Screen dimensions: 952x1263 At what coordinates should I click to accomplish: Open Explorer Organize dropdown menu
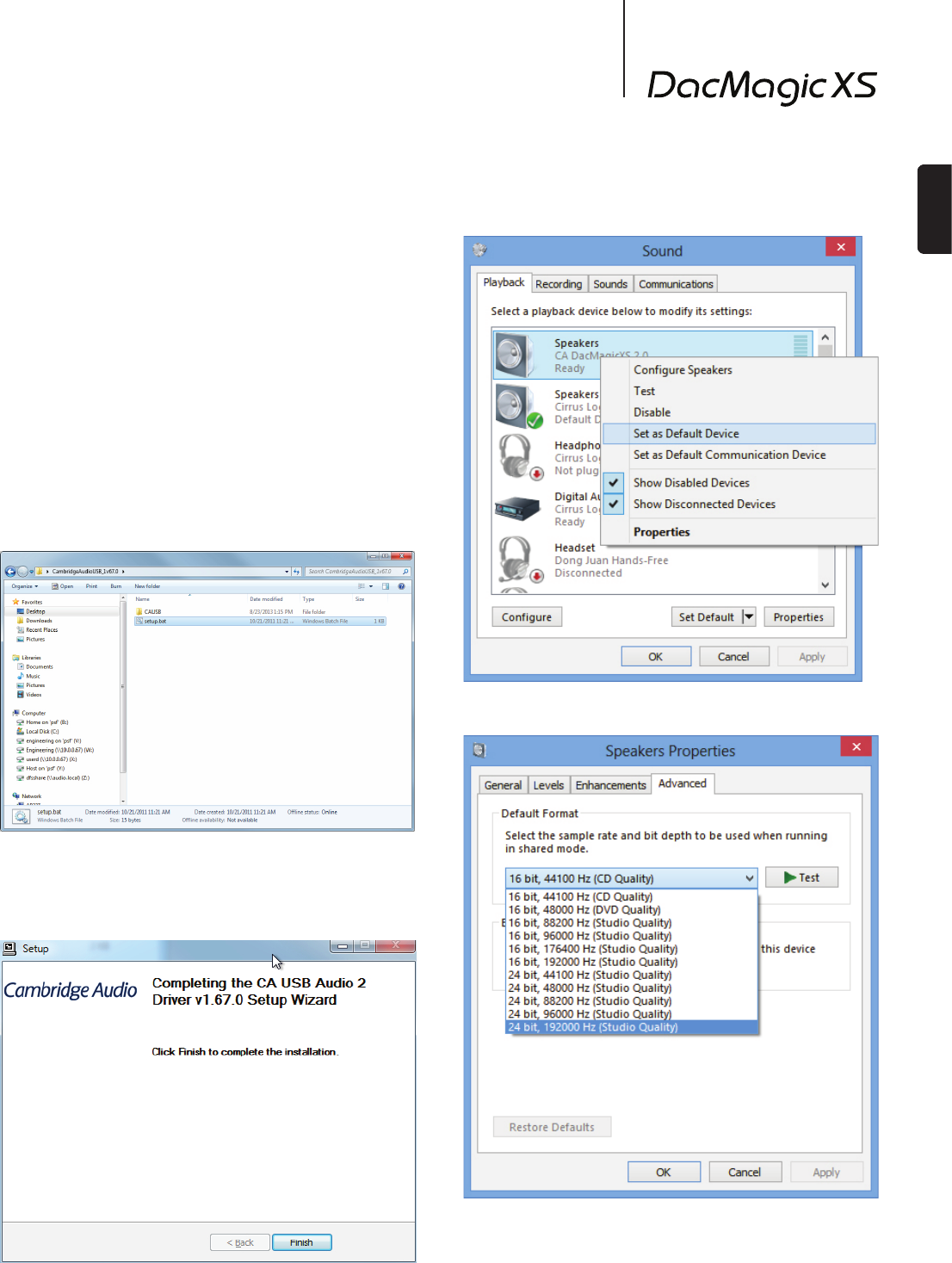(x=24, y=586)
